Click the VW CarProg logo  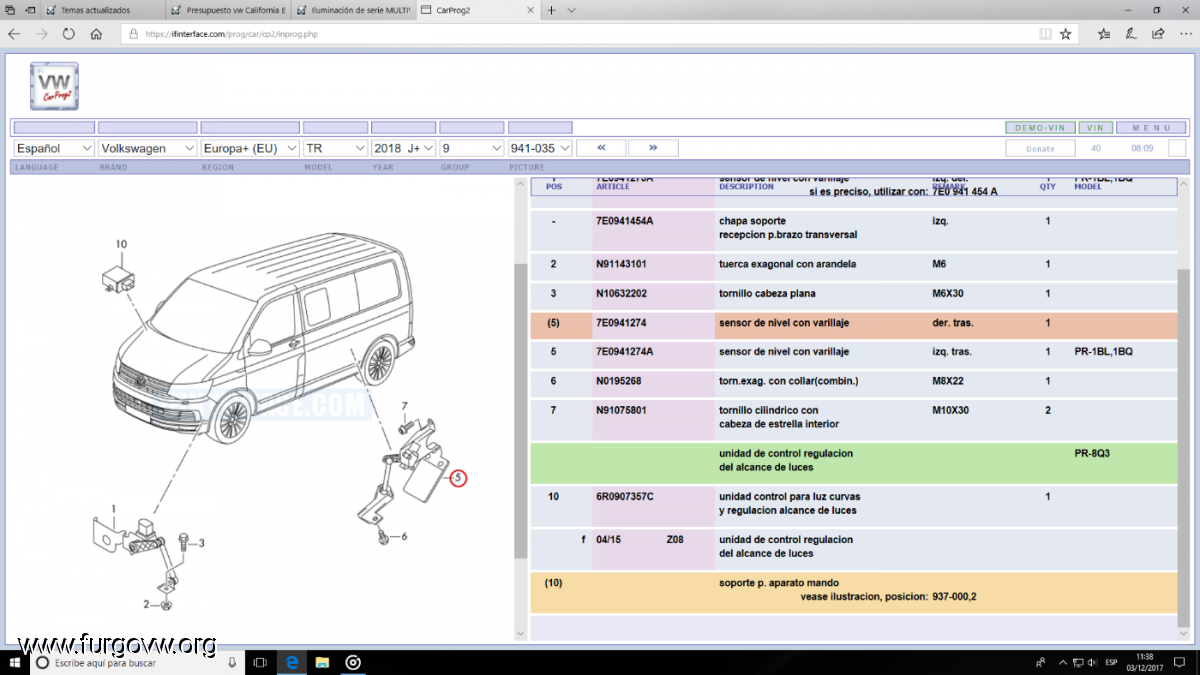tap(54, 86)
